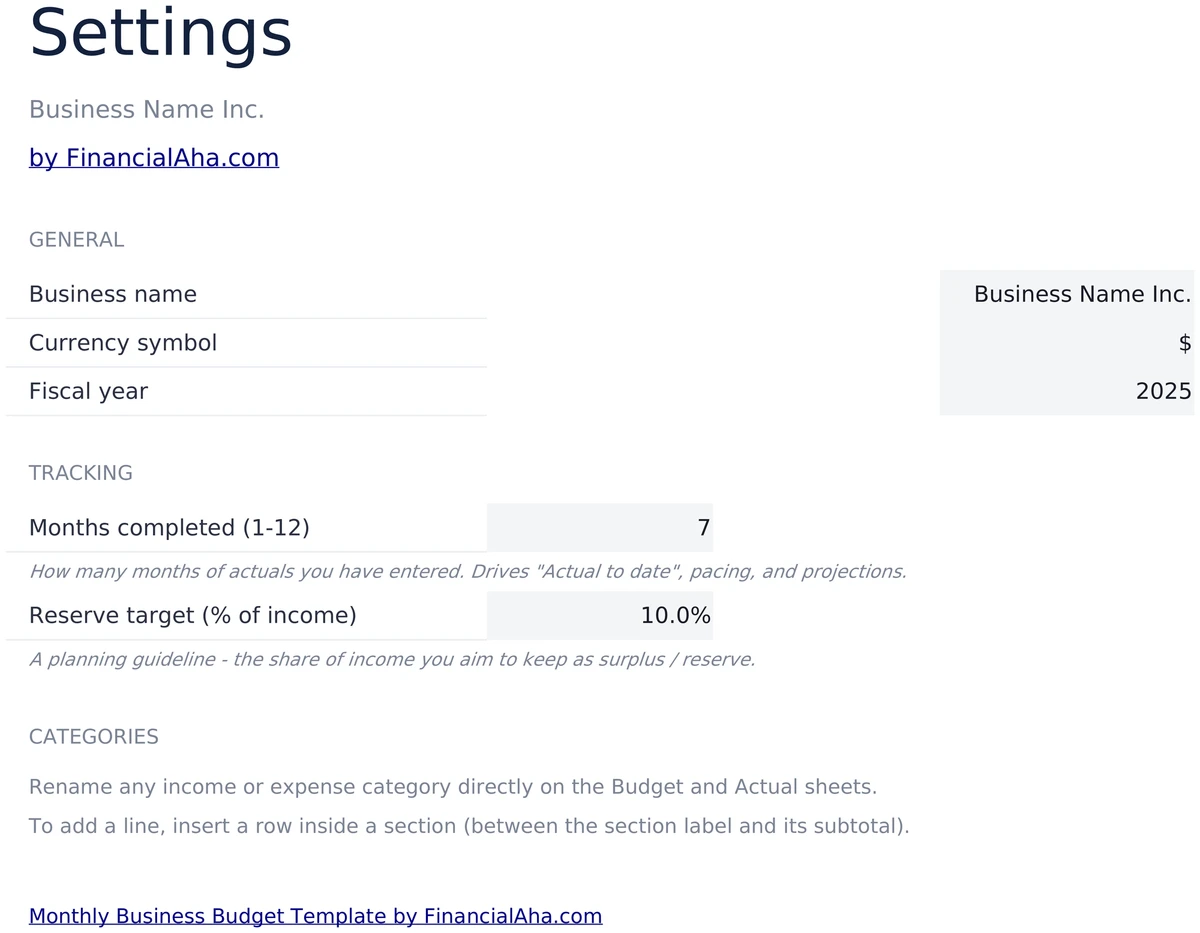Click the TRACKING section heading
This screenshot has height=933, width=1200.
(81, 473)
